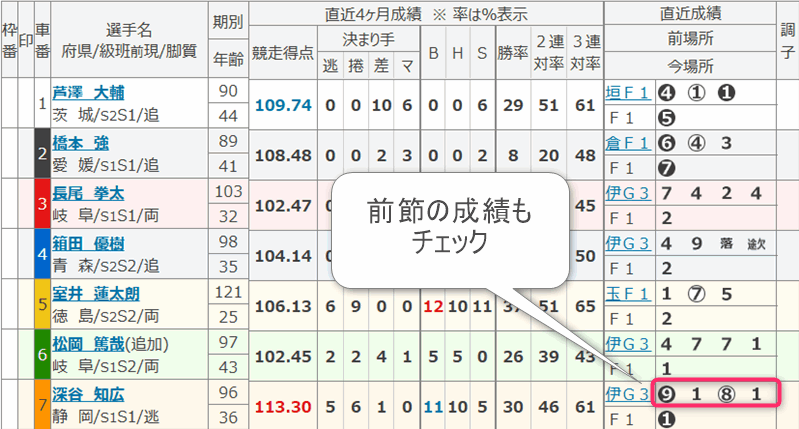Click blue B value 11 for 深谷
The image size is (799, 429).
click(x=433, y=407)
